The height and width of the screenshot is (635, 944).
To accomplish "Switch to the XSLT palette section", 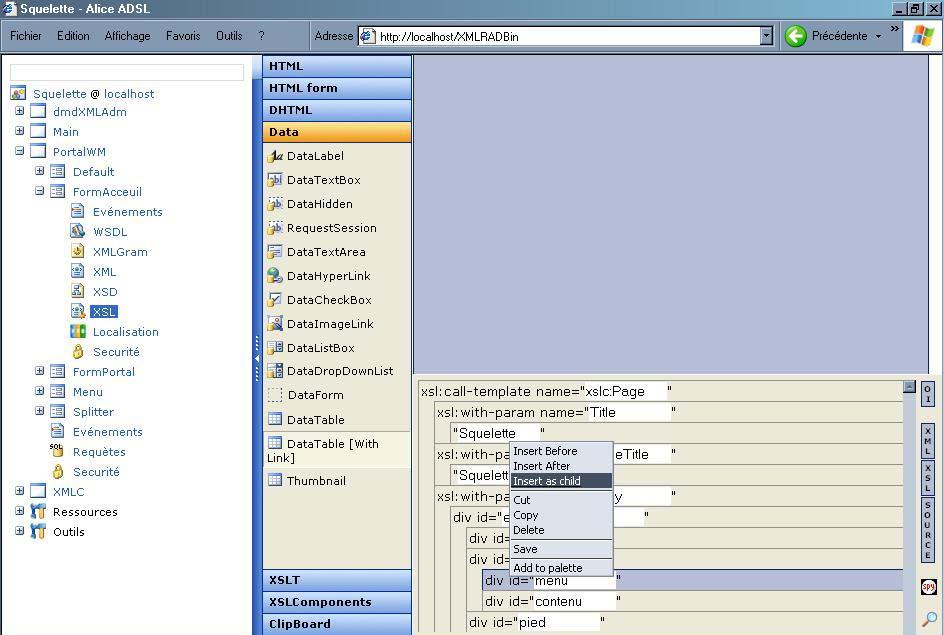I will click(336, 580).
